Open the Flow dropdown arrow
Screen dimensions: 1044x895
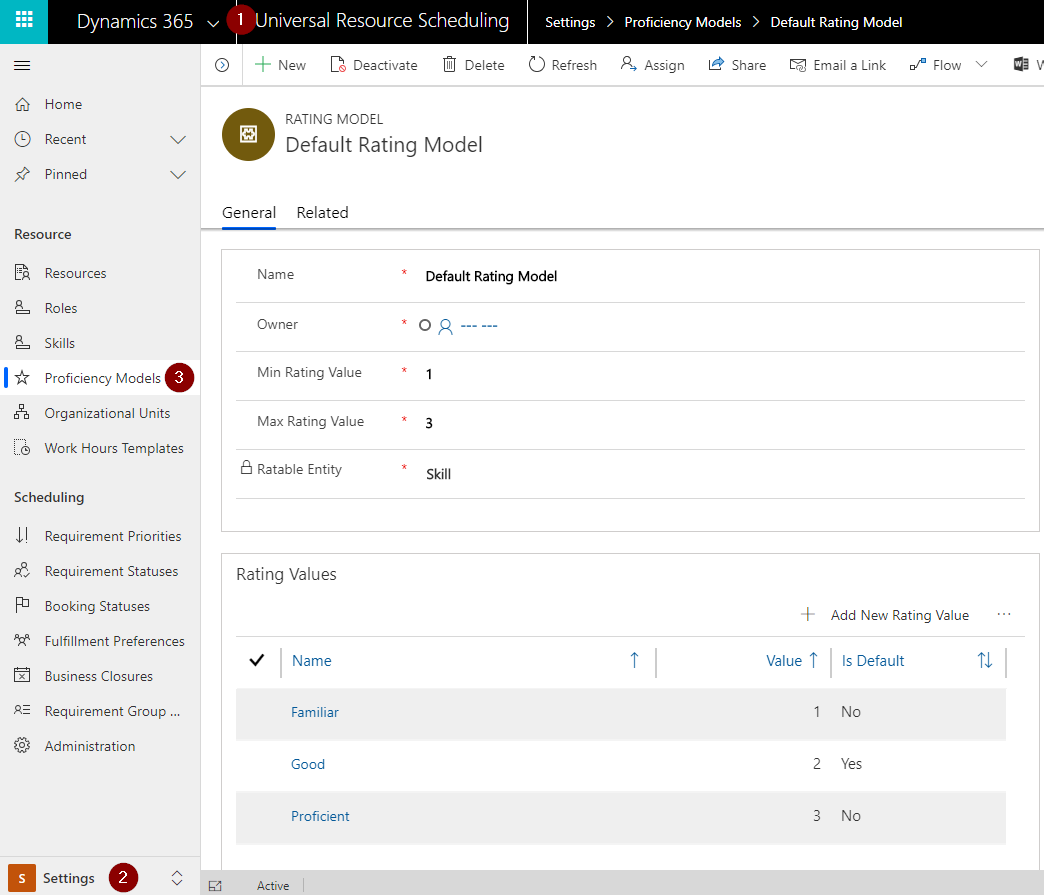[x=981, y=65]
